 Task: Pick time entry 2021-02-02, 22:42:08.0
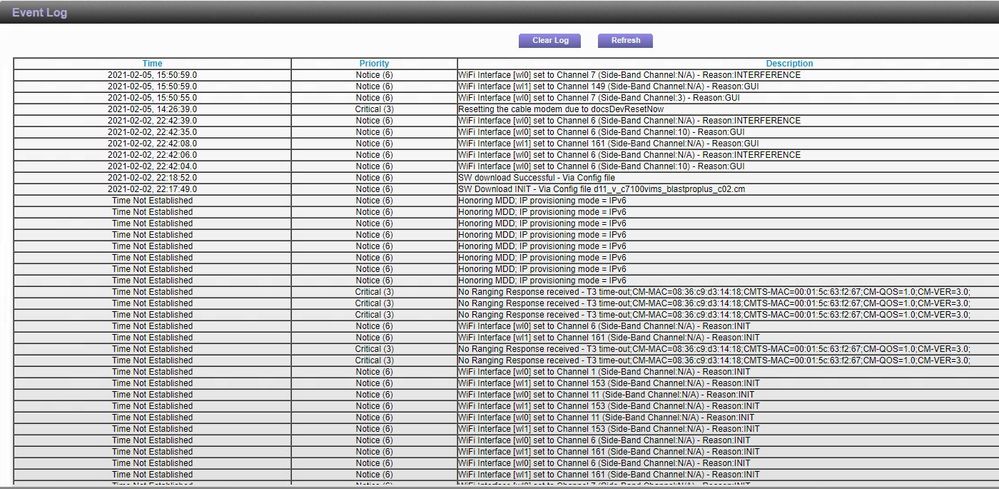(x=152, y=144)
